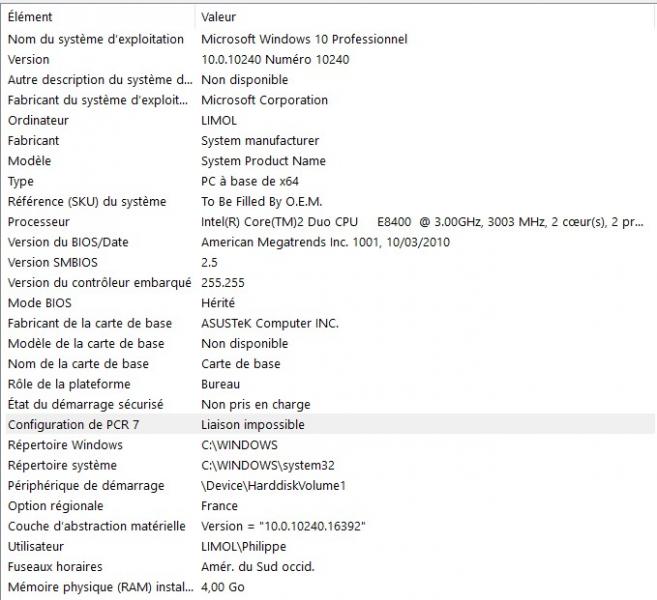657x600 pixels.
Task: Select path value "C:\WINDOWS\system32"
Action: 268,465
